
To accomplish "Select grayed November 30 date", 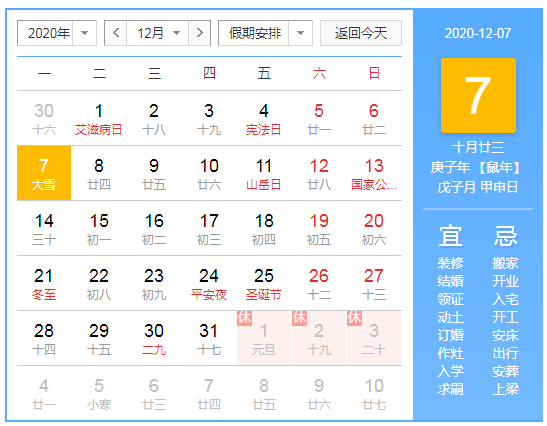I will pyautogui.click(x=44, y=118).
